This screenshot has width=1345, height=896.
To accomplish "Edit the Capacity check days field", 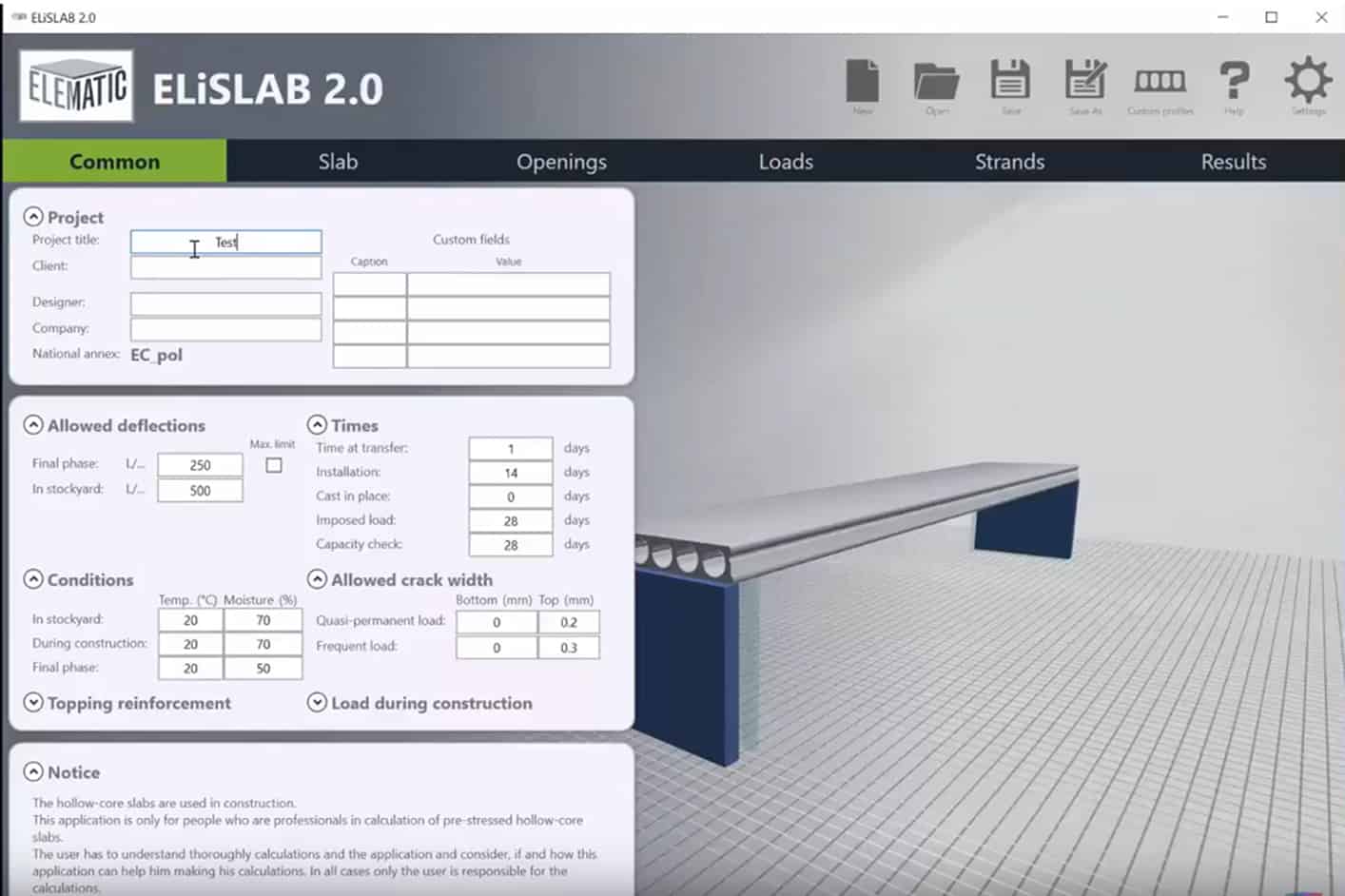I will pos(511,545).
